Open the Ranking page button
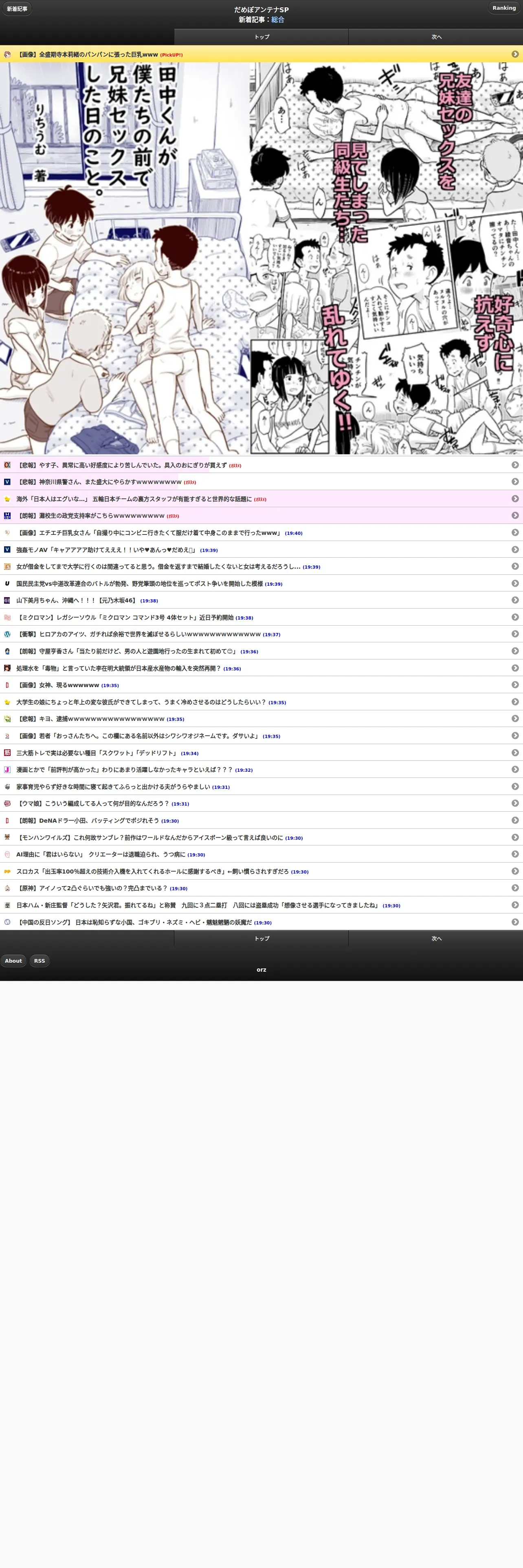The height and width of the screenshot is (1568, 523). [x=503, y=8]
